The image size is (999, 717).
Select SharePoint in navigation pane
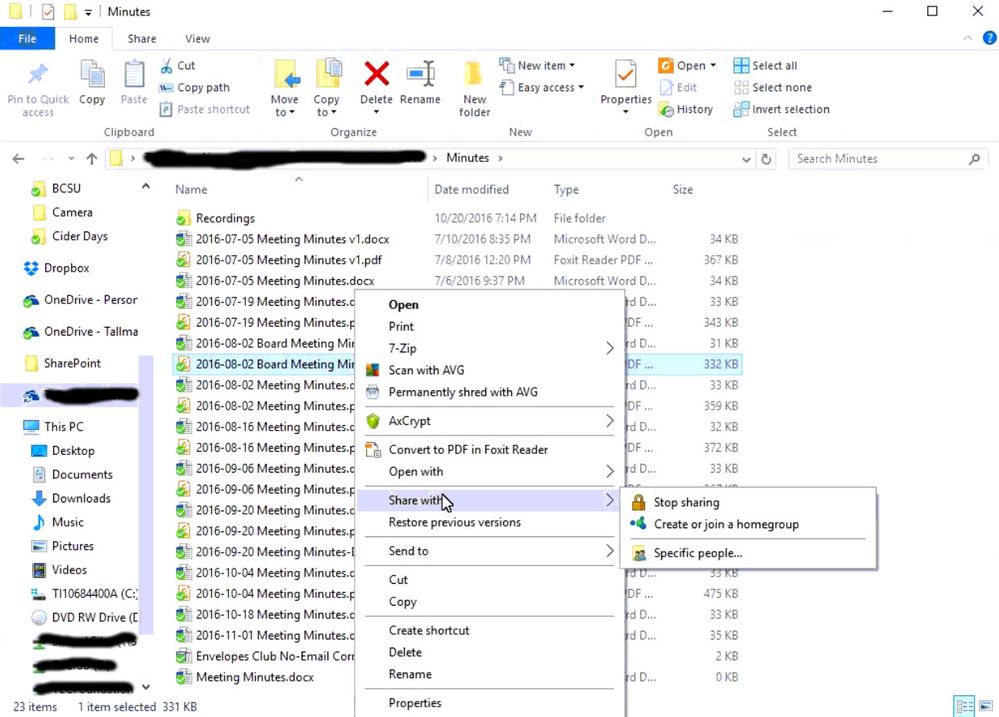(62, 363)
